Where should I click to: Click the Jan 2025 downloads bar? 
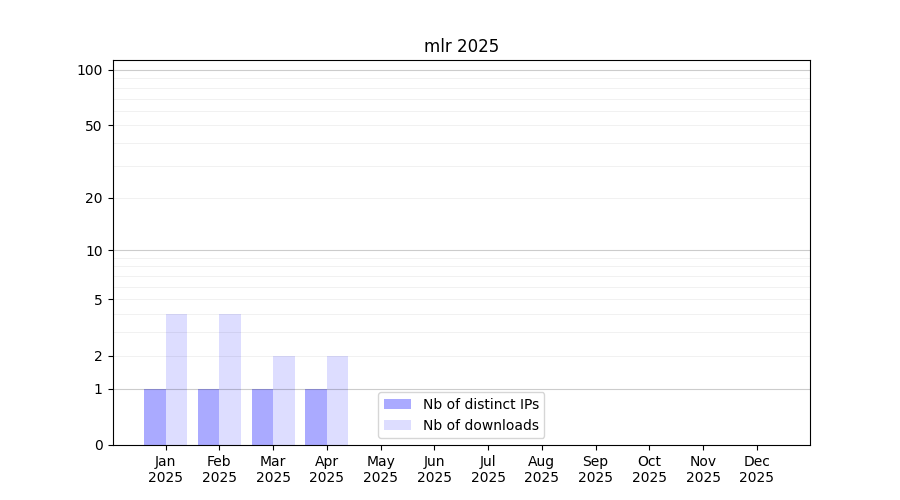click(176, 380)
